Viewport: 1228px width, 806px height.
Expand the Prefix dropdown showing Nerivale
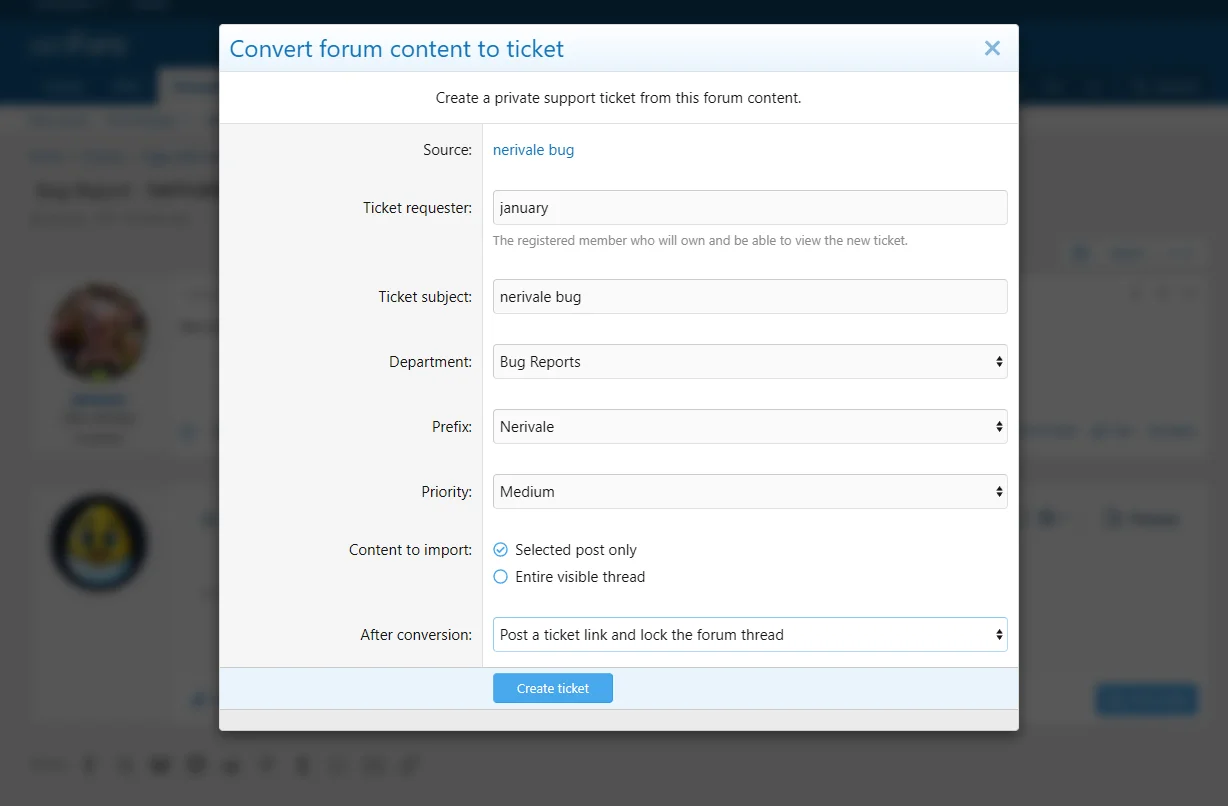coord(750,427)
